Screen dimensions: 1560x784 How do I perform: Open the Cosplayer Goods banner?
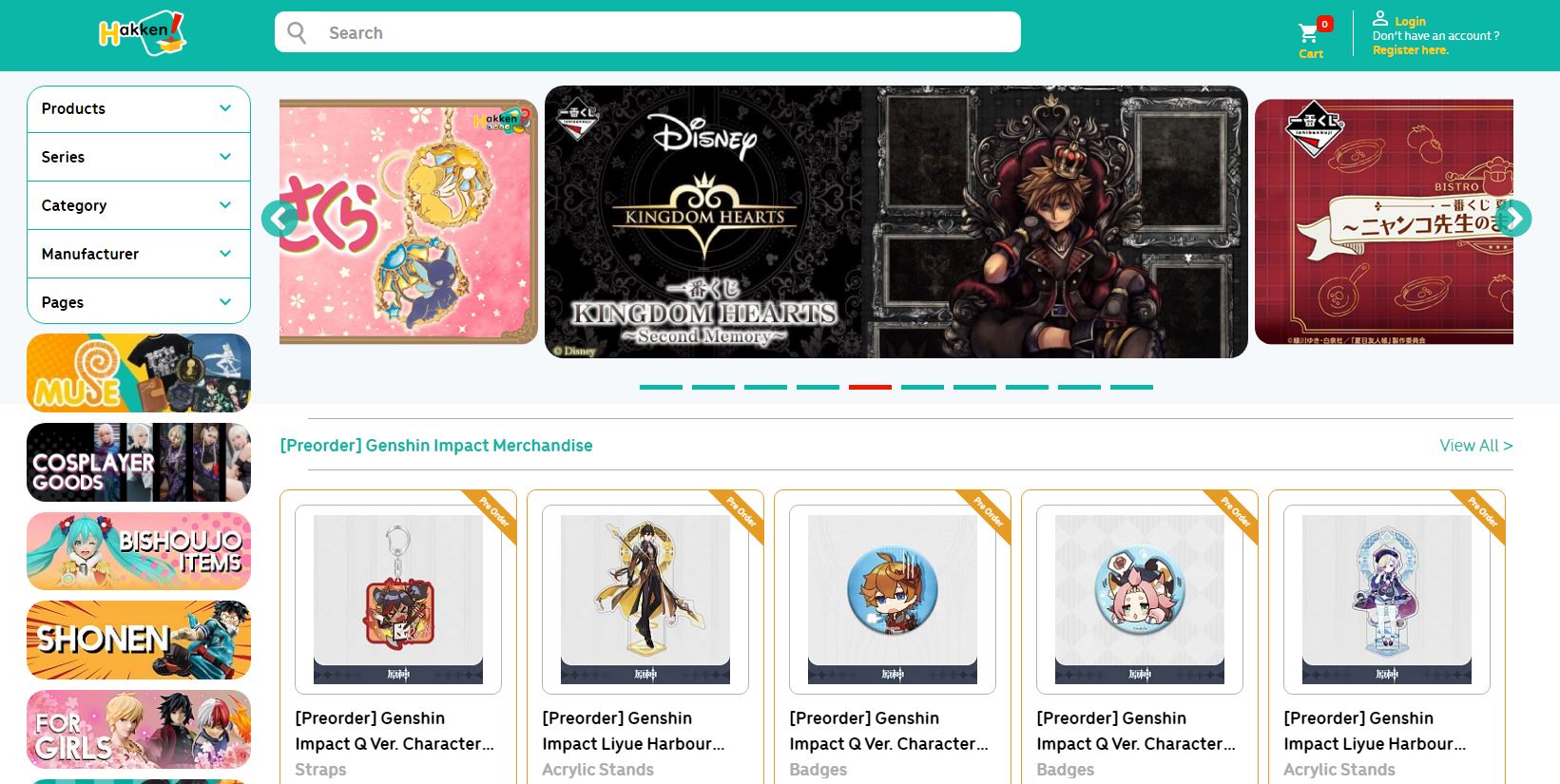[139, 462]
